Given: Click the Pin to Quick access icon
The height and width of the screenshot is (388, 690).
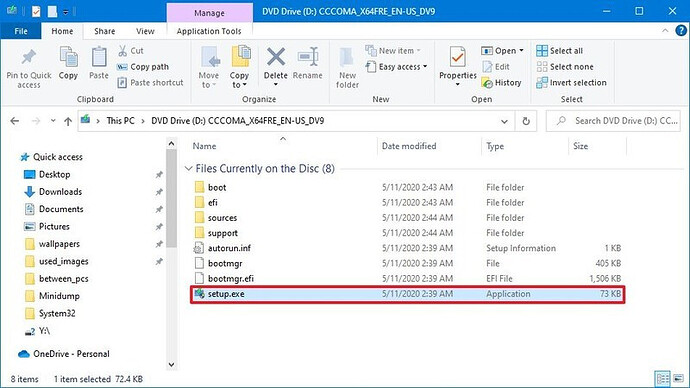Looking at the screenshot, I should pyautogui.click(x=29, y=57).
